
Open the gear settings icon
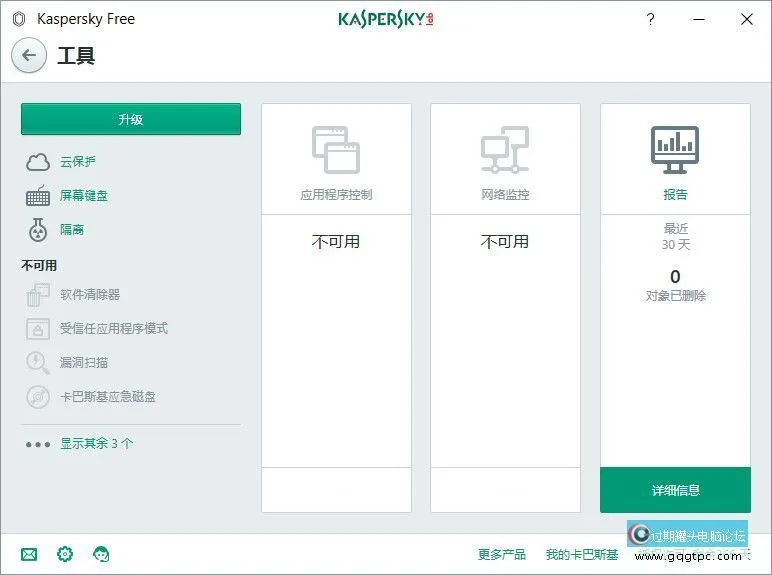click(65, 554)
